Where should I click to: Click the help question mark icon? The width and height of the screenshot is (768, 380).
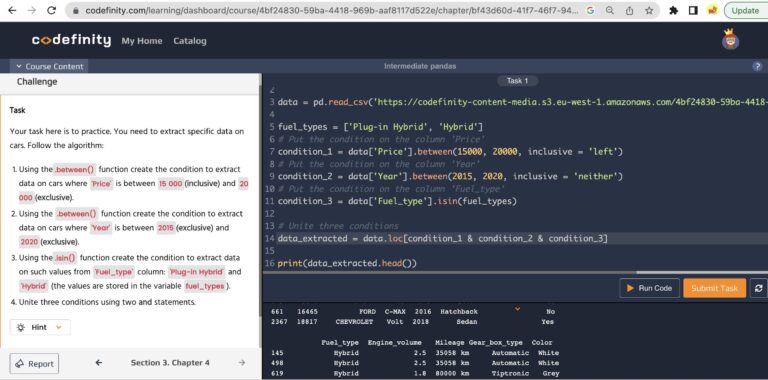coord(757,67)
